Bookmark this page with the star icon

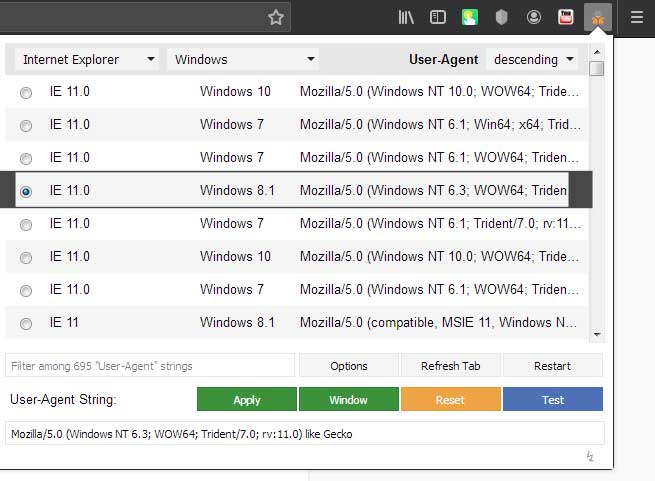point(276,18)
